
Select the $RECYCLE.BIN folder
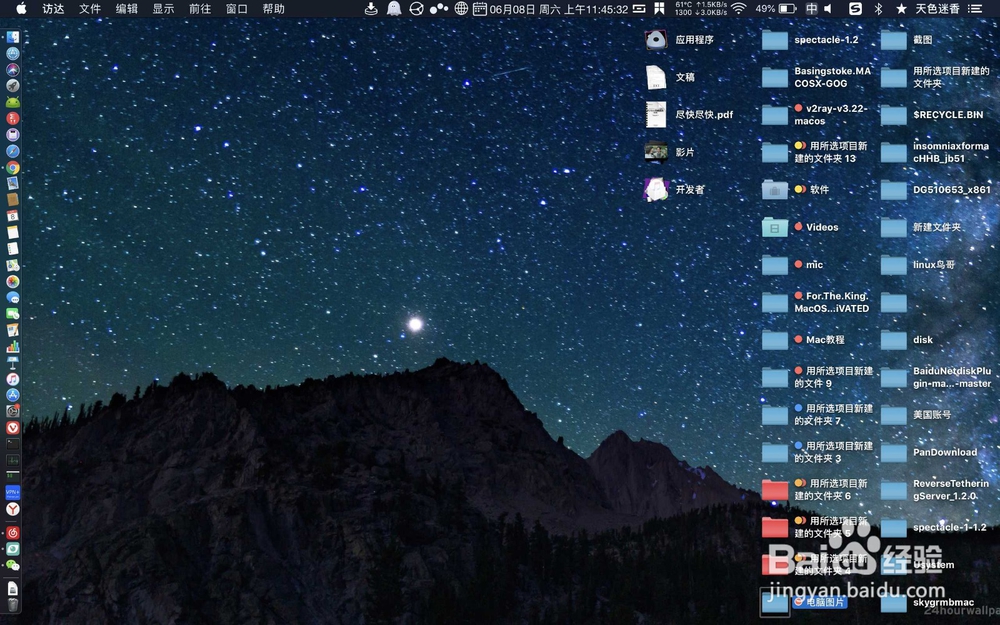[x=932, y=115]
